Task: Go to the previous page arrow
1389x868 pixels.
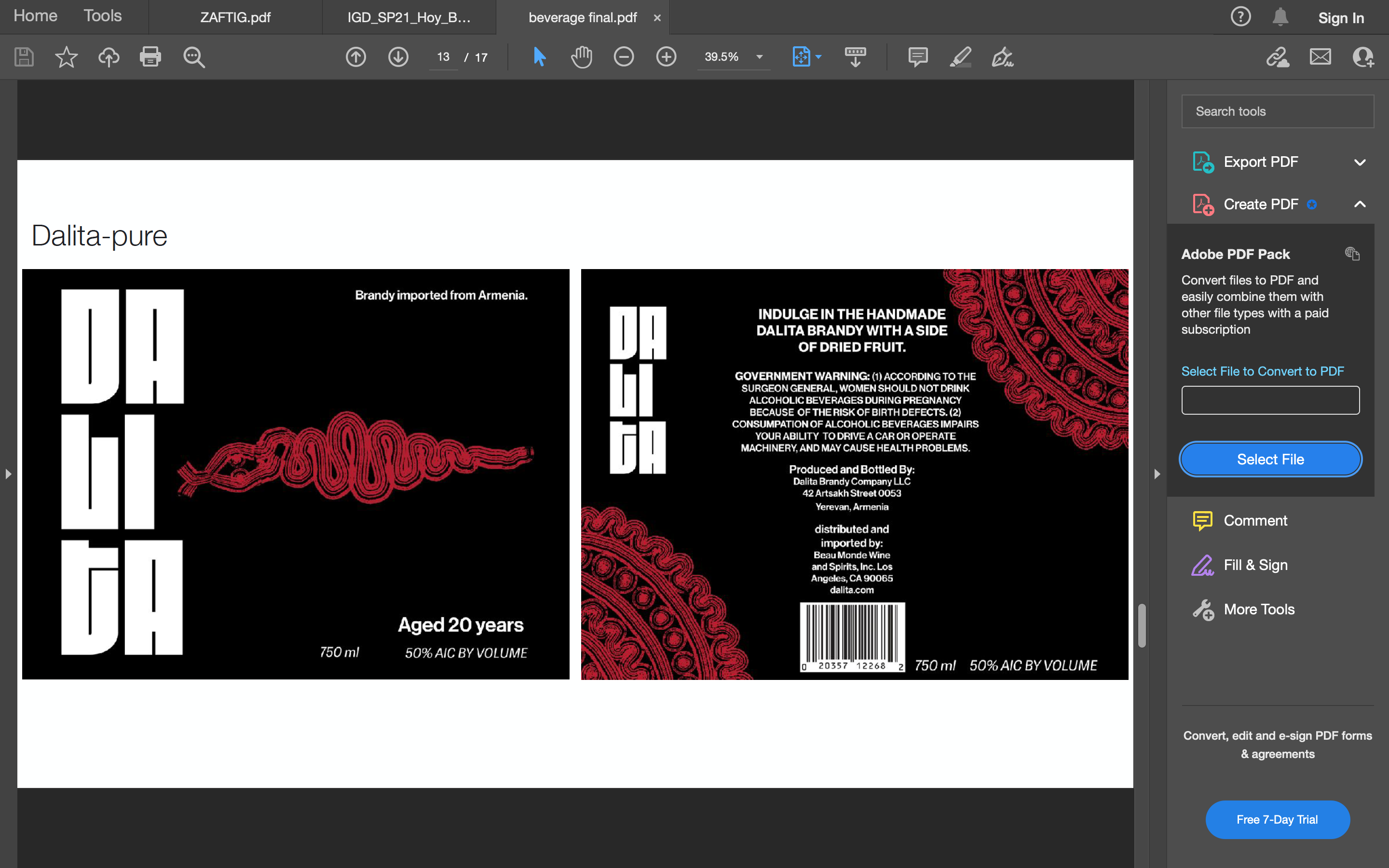Action: tap(356, 57)
